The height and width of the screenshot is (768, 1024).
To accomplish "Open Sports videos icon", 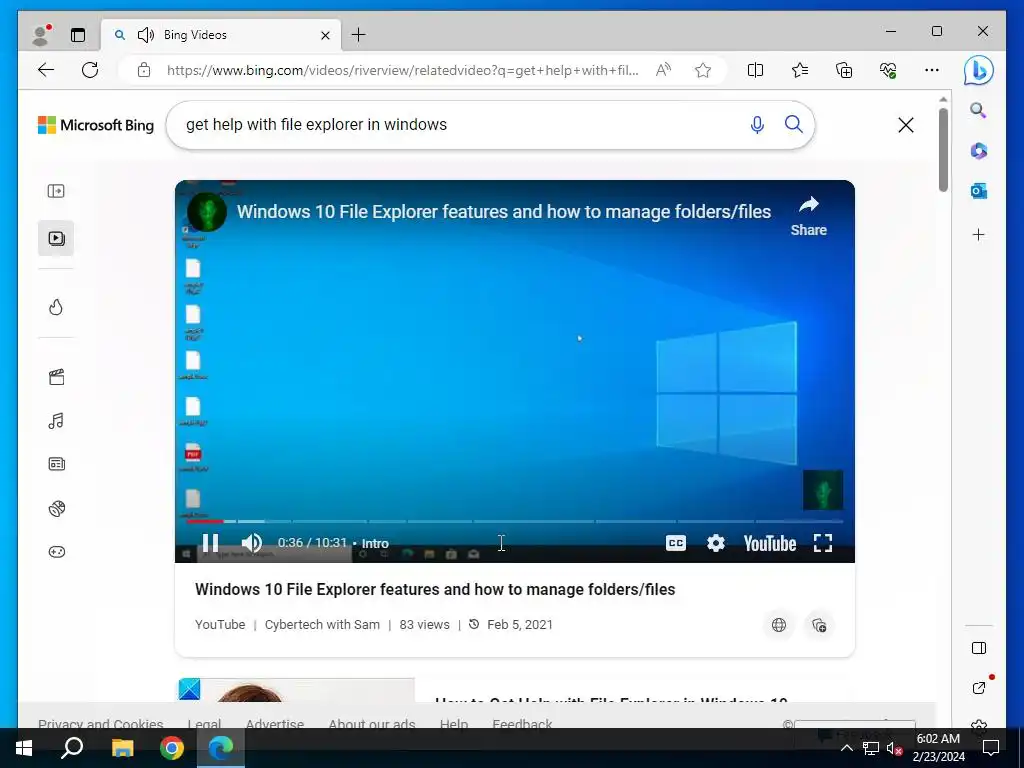I will point(56,508).
